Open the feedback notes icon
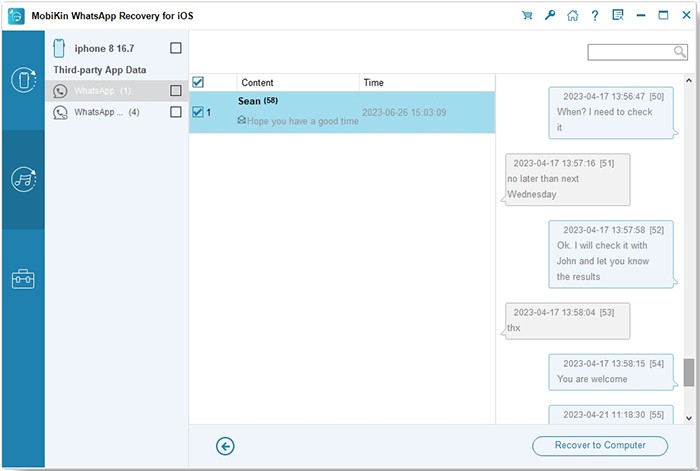 (x=618, y=16)
